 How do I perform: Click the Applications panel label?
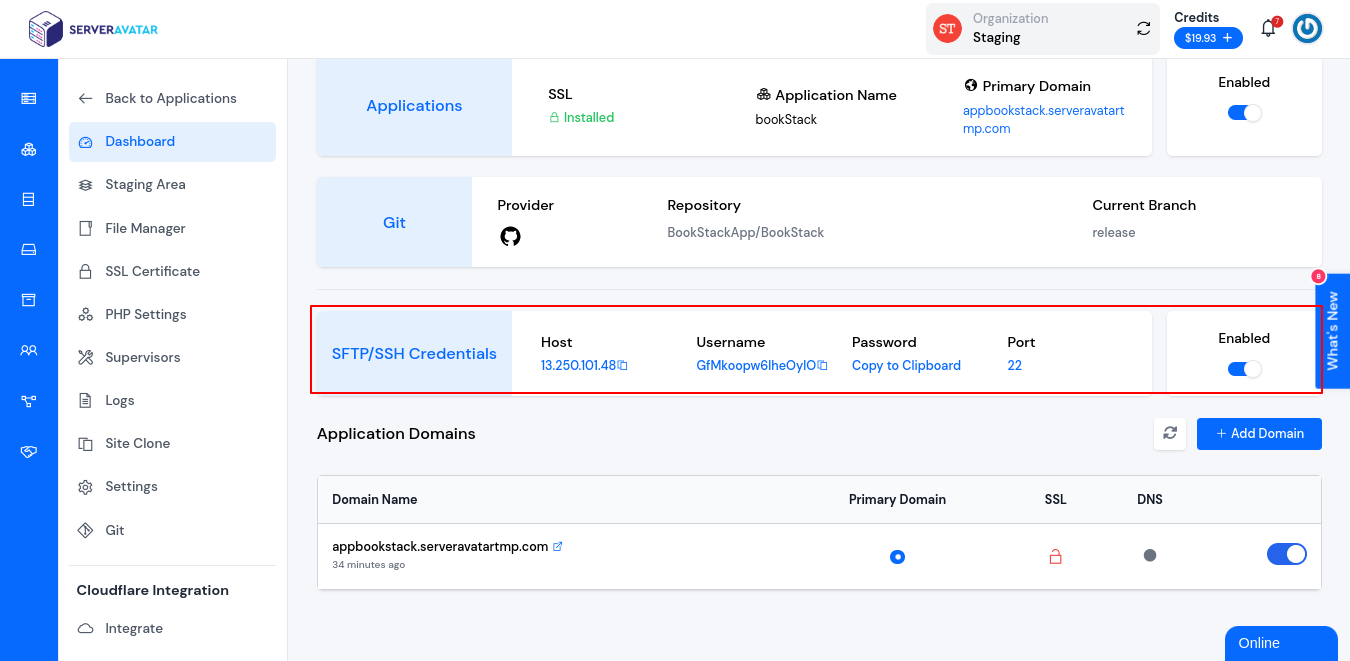(414, 106)
